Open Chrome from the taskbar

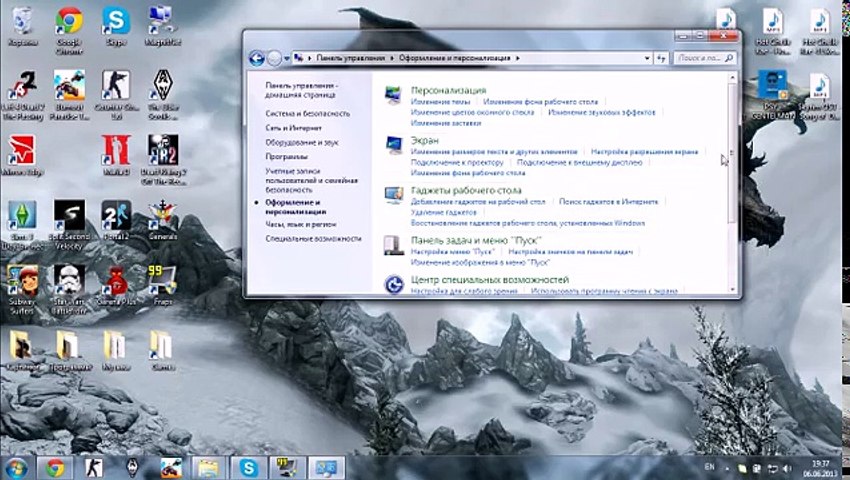(55, 468)
